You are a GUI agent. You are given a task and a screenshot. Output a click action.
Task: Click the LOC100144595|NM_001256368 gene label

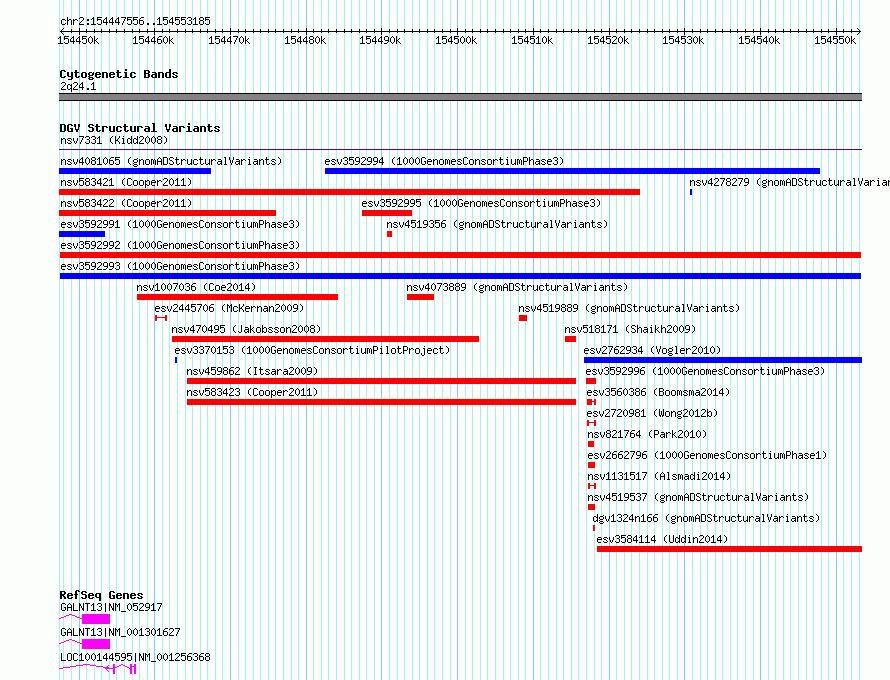(x=135, y=657)
